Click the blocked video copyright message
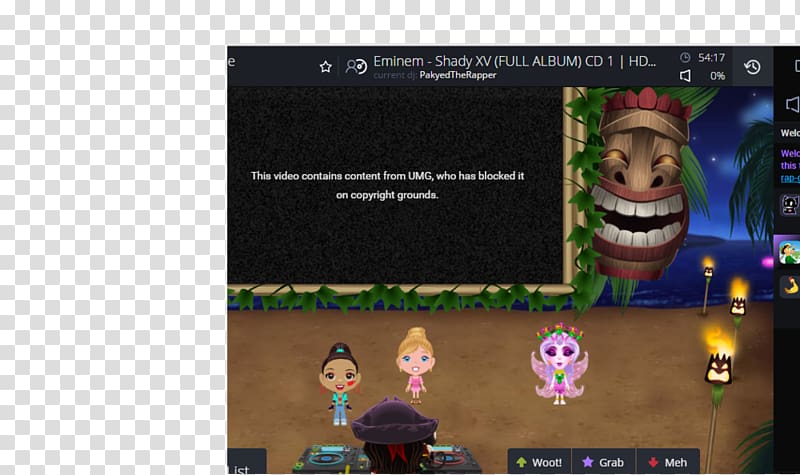The height and width of the screenshot is (475, 800). pos(387,185)
